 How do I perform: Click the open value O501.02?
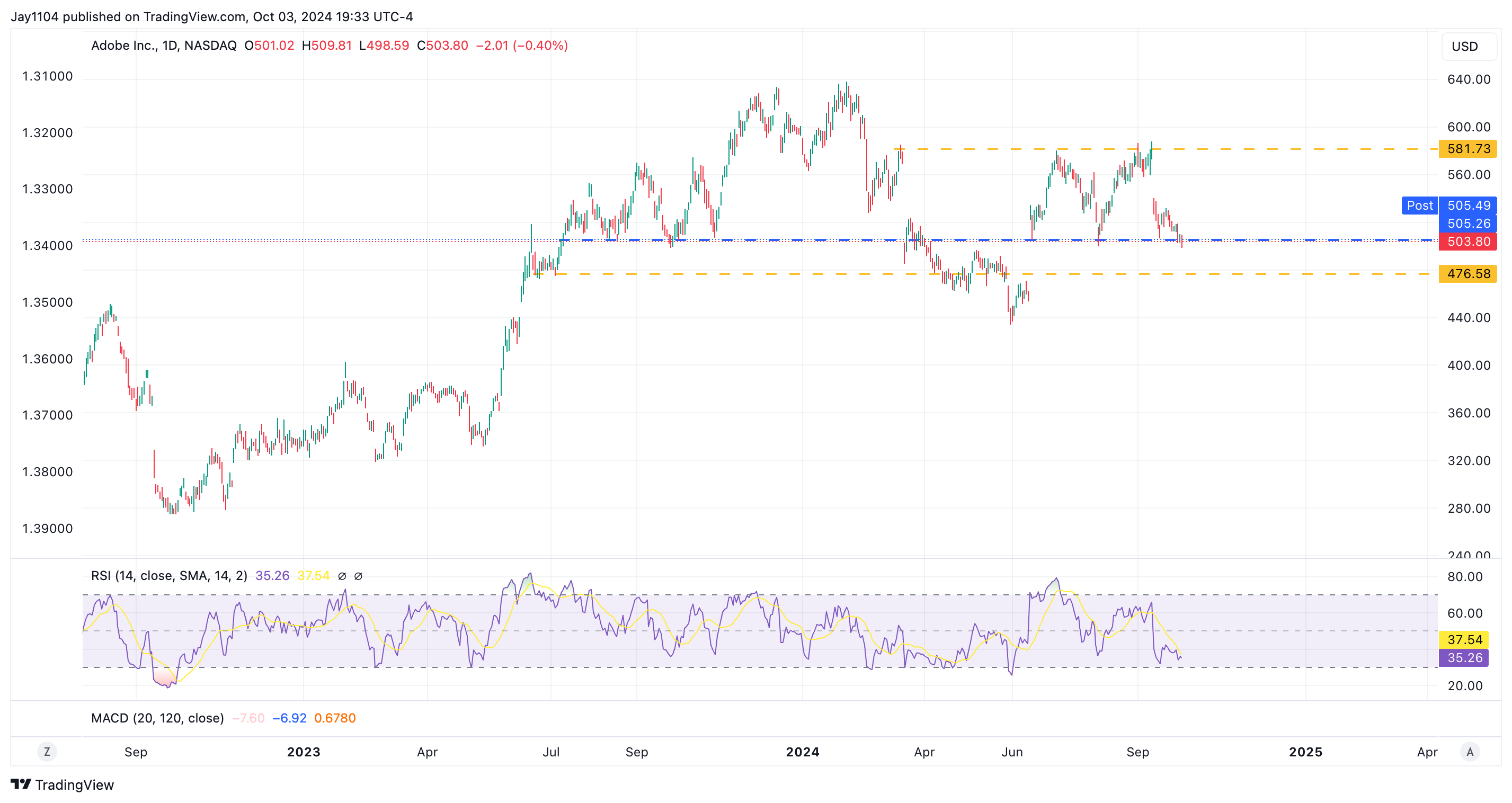pyautogui.click(x=270, y=45)
